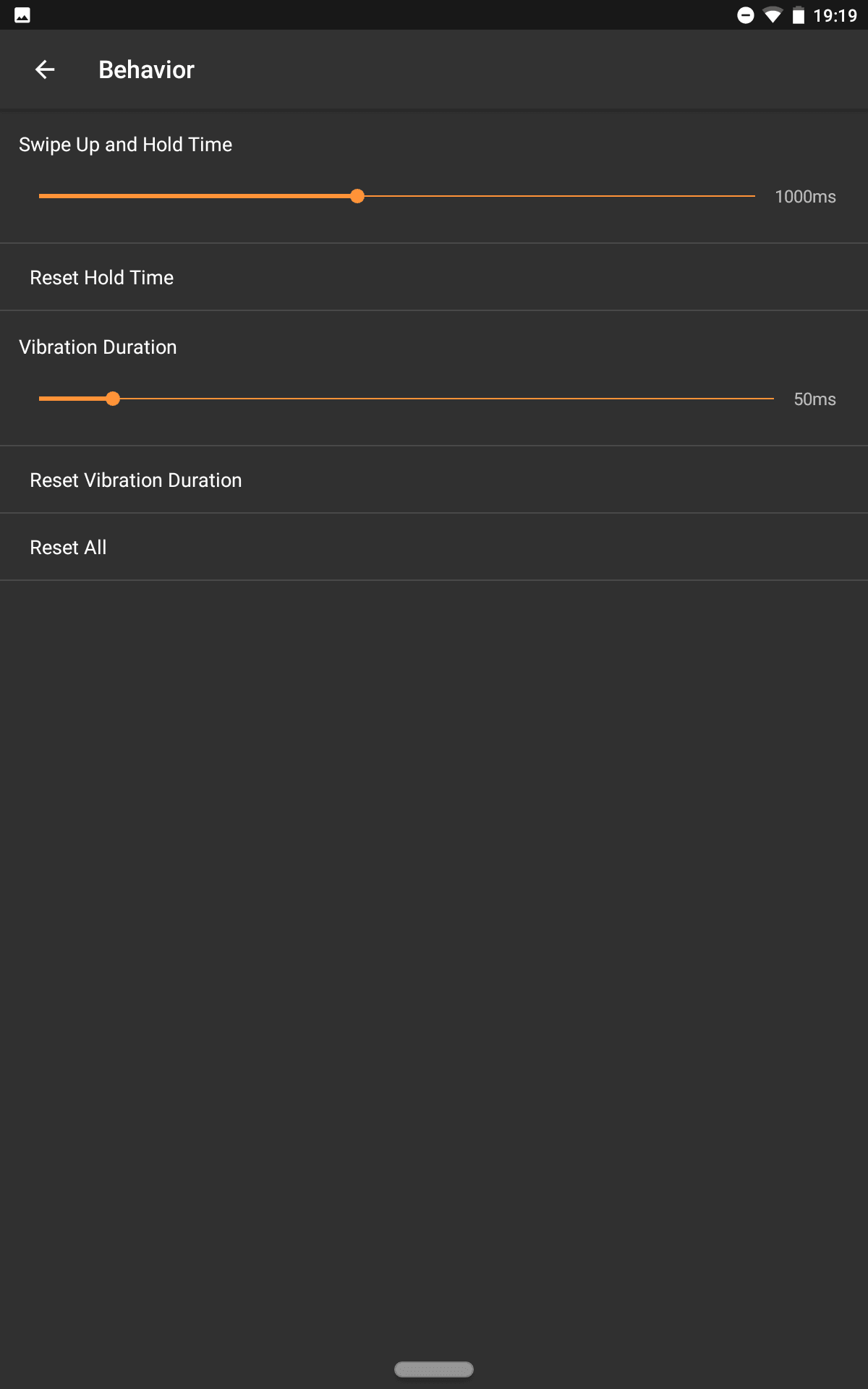Screen dimensions: 868x1389
Task: Tap the 19:19 clock in status bar
Action: [835, 15]
